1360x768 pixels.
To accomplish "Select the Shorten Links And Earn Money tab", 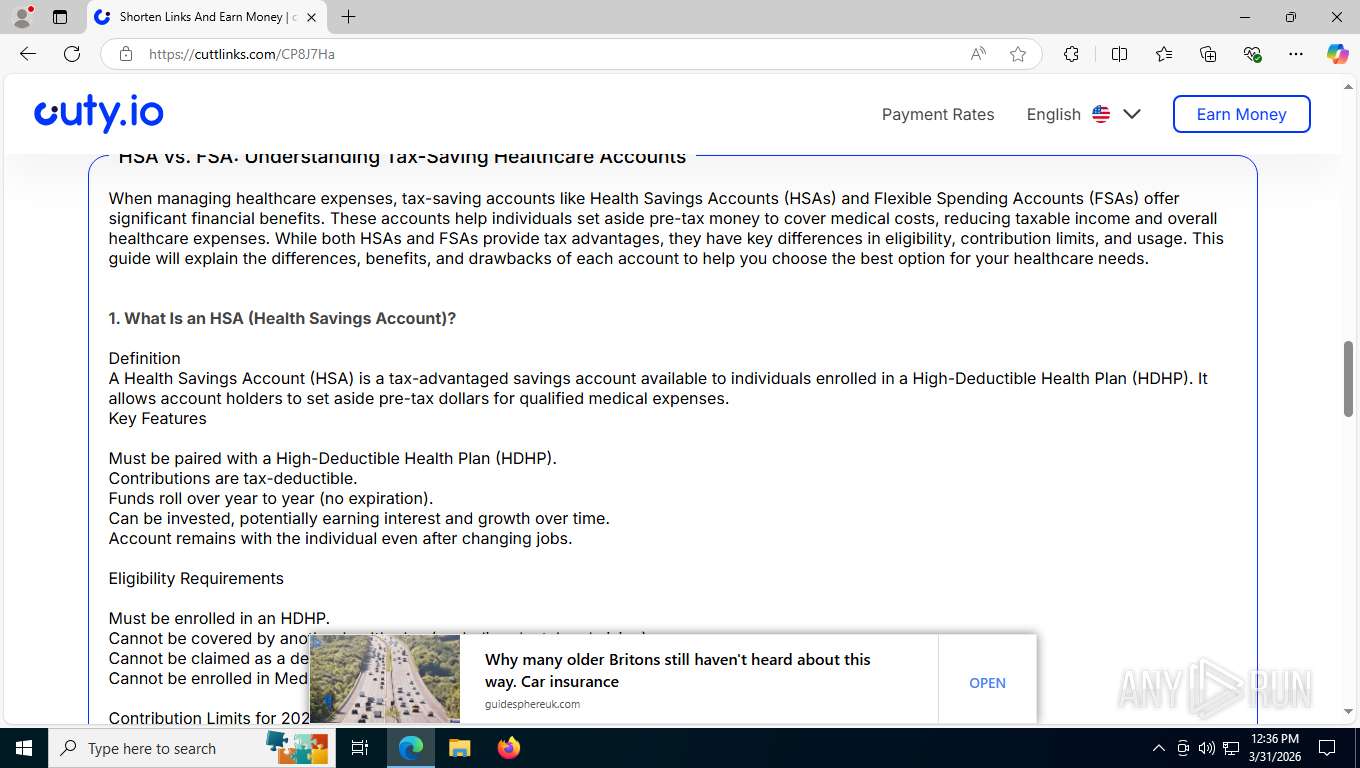I will pos(205,17).
